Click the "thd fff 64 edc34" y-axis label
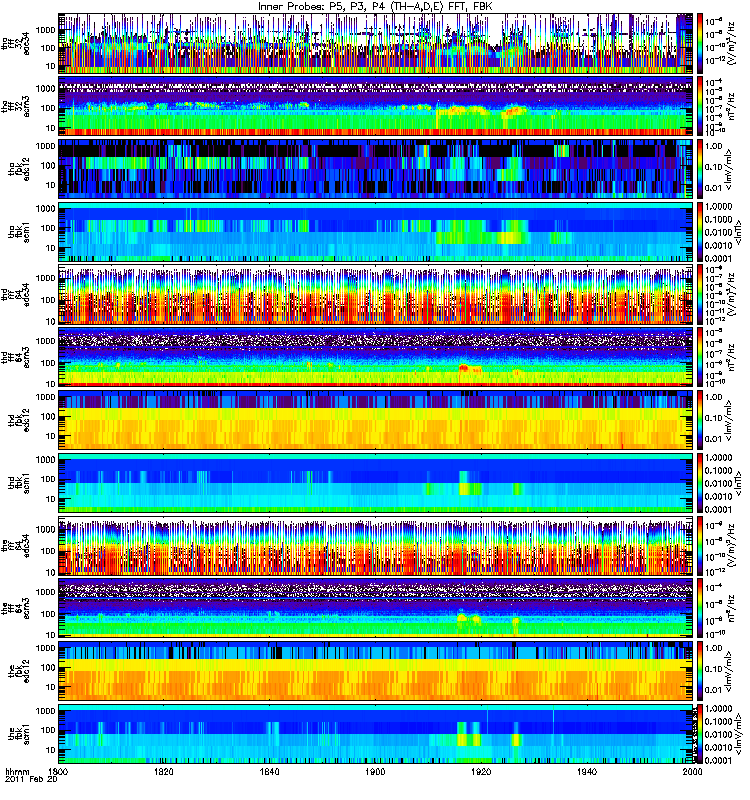The height and width of the screenshot is (800, 750). pos(16,294)
